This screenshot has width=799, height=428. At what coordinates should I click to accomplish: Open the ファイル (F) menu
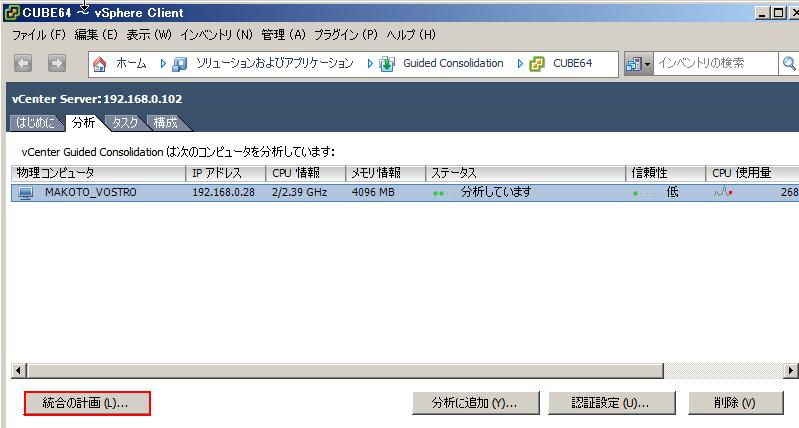pos(39,35)
